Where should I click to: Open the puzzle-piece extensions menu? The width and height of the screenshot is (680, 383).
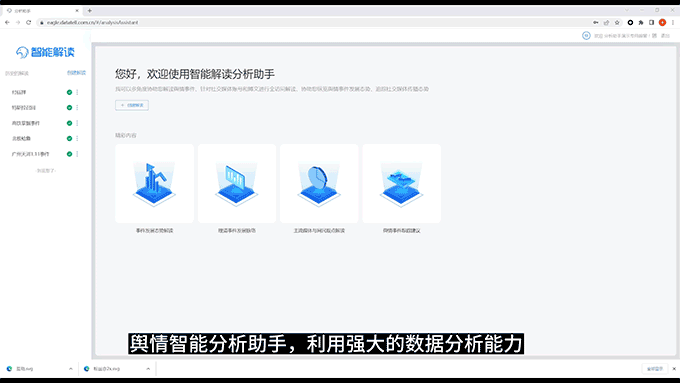641,23
